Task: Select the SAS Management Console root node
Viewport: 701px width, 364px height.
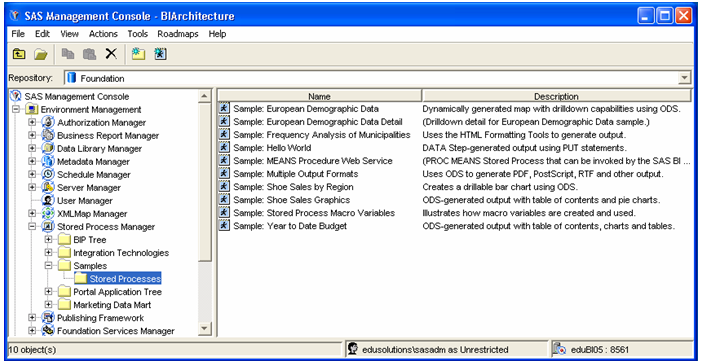Action: pos(76,96)
